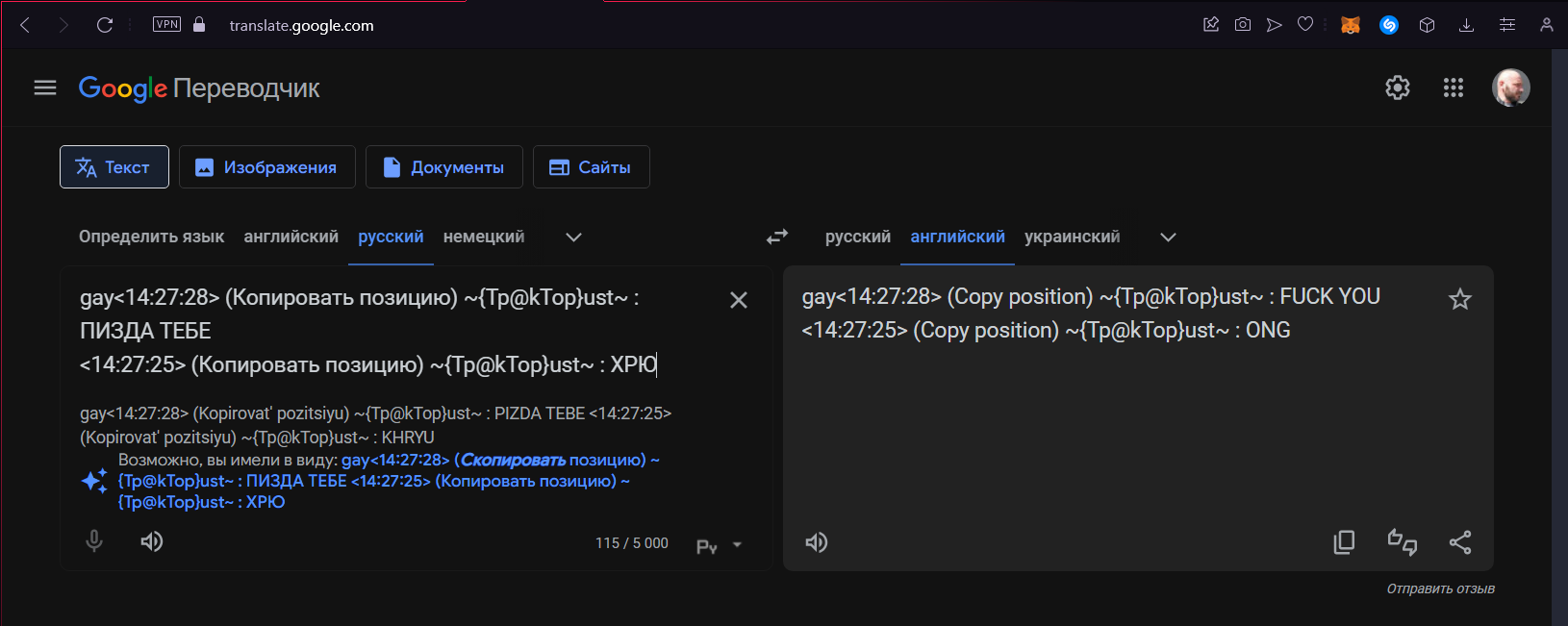Switch to the Документы tab
Viewport: 1568px width, 626px height.
pyautogui.click(x=444, y=167)
